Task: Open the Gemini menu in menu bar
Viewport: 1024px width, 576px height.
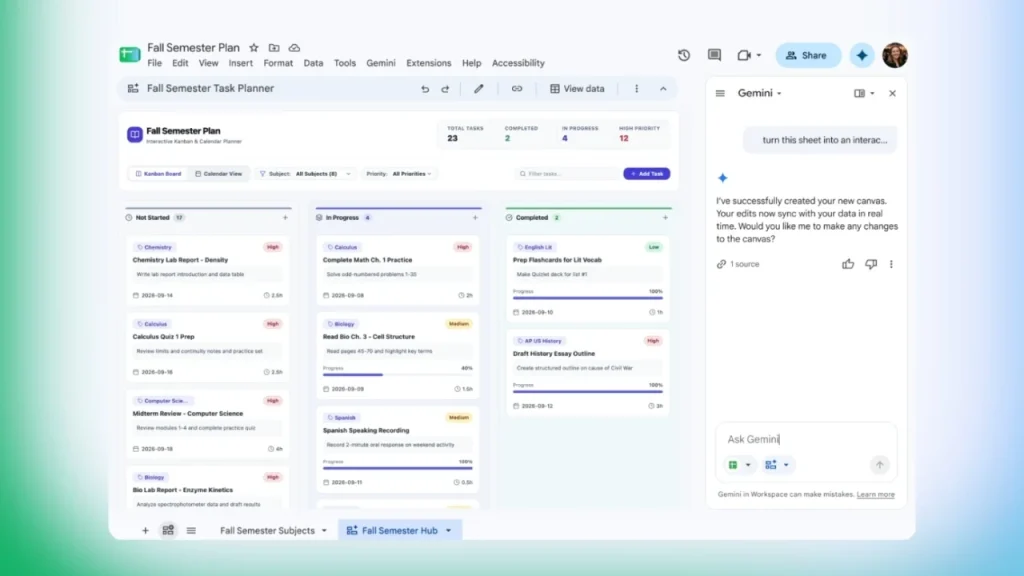Action: pos(381,63)
